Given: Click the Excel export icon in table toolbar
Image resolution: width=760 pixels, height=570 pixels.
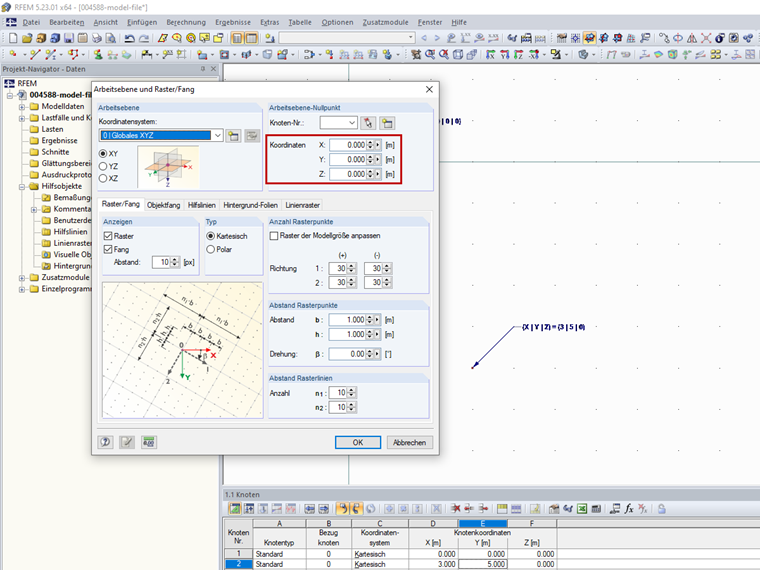Looking at the screenshot, I should pyautogui.click(x=582, y=508).
